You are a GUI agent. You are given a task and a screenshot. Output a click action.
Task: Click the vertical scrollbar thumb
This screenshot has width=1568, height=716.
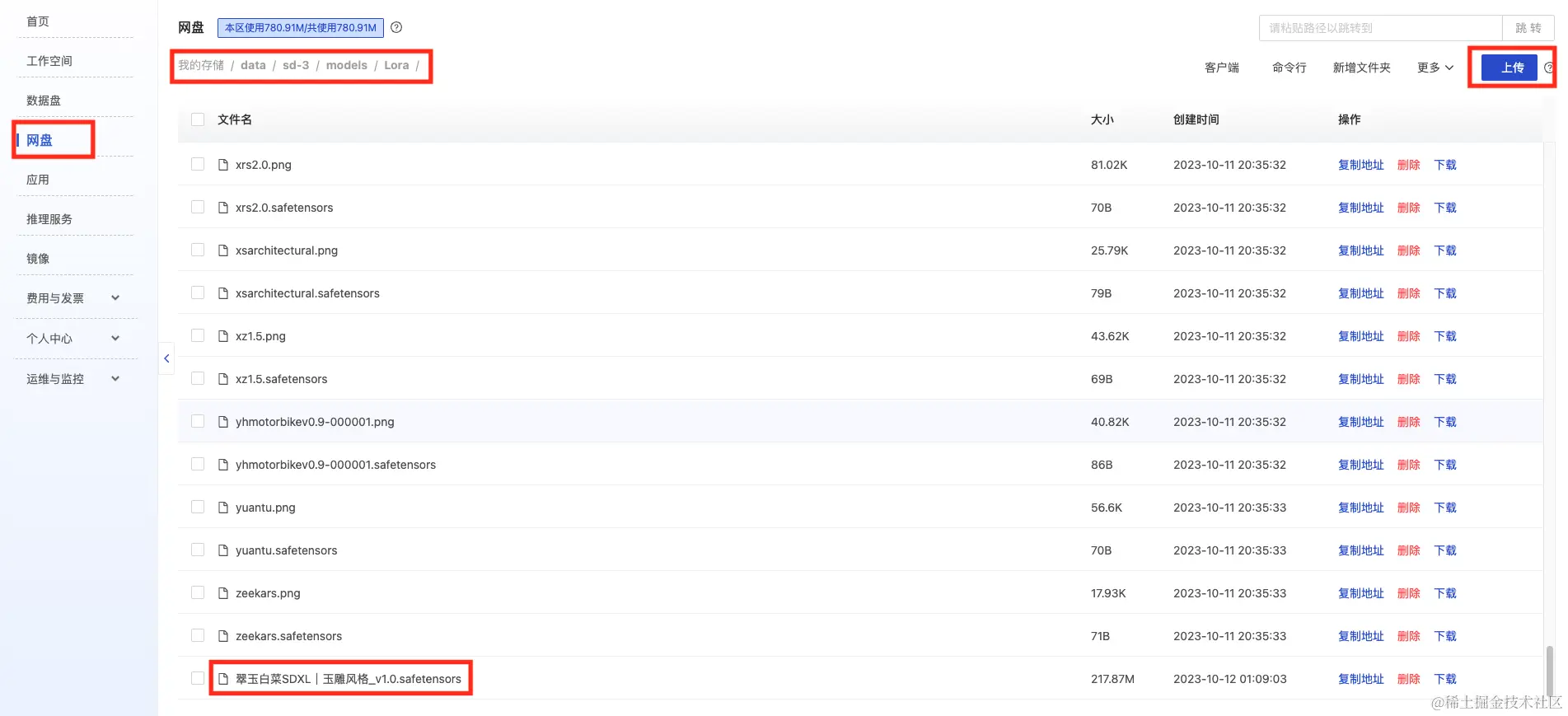1549,672
